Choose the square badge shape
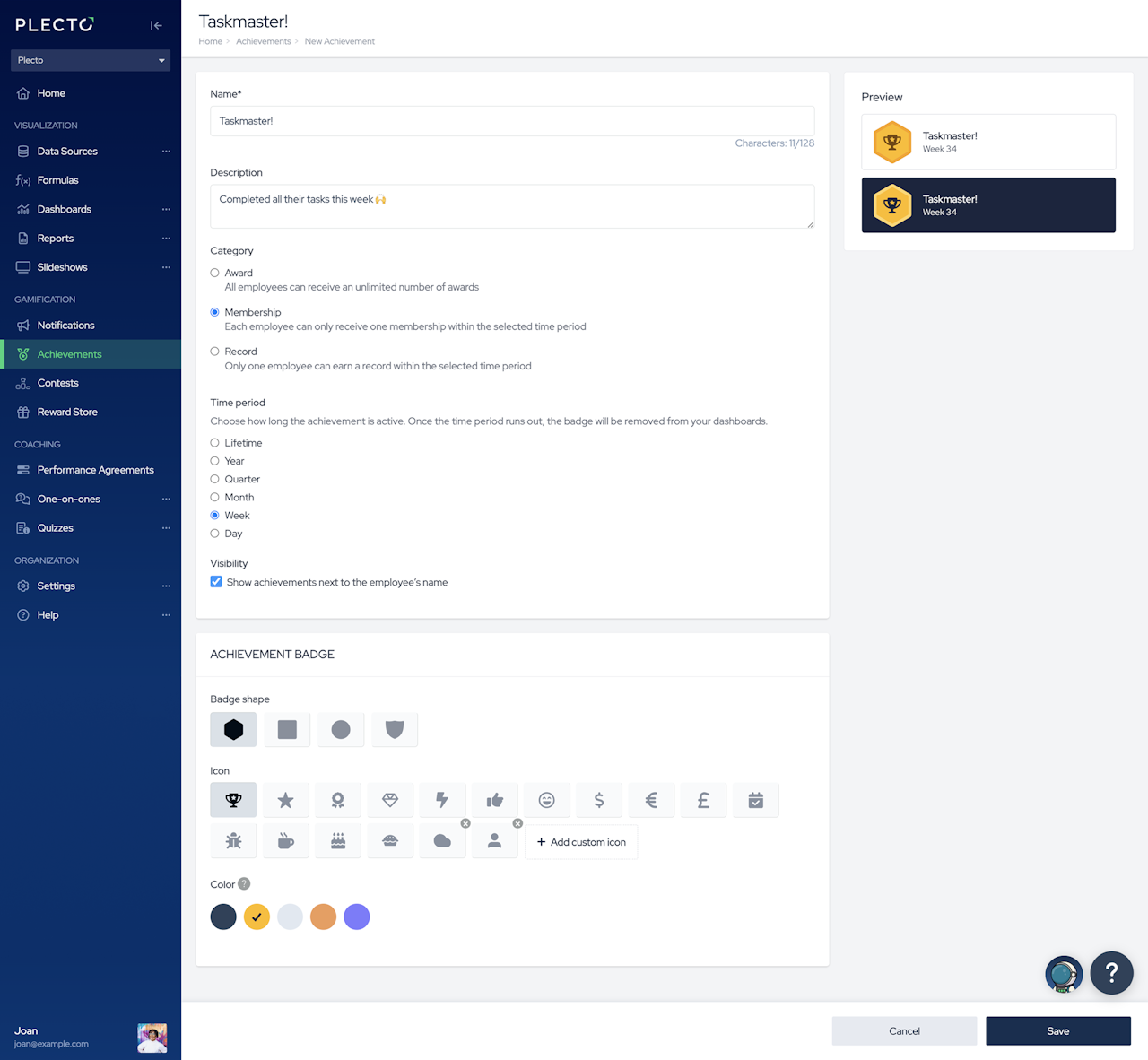 pyautogui.click(x=287, y=730)
